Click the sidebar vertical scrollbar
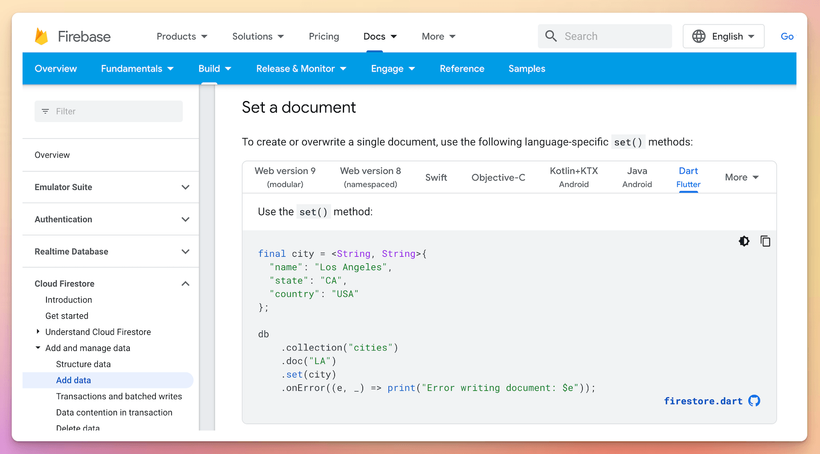The image size is (820, 454). (x=208, y=258)
